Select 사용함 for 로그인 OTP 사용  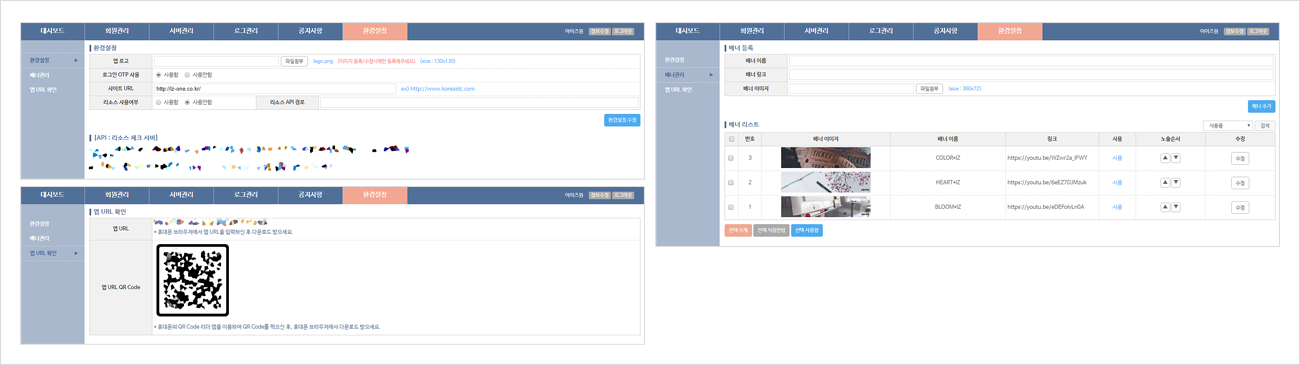159,75
